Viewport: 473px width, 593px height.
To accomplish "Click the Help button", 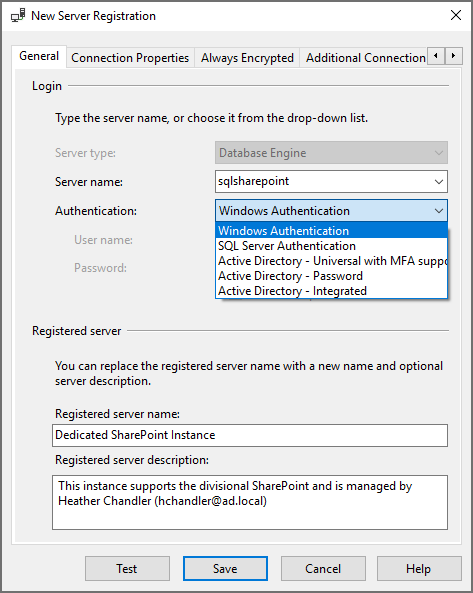I will point(419,568).
